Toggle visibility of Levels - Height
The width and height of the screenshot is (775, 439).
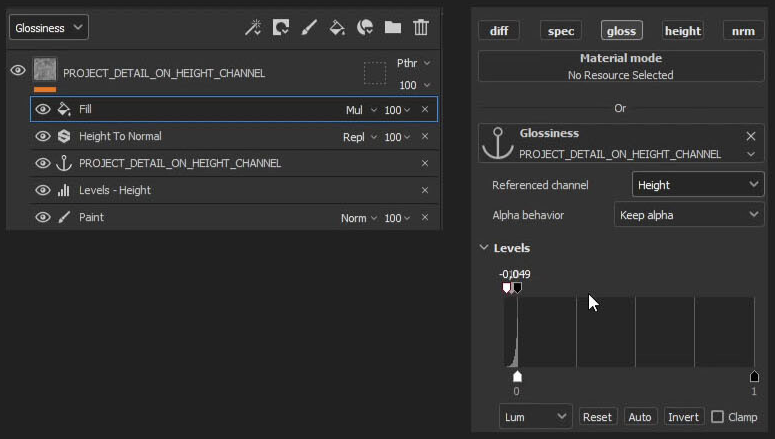click(43, 190)
